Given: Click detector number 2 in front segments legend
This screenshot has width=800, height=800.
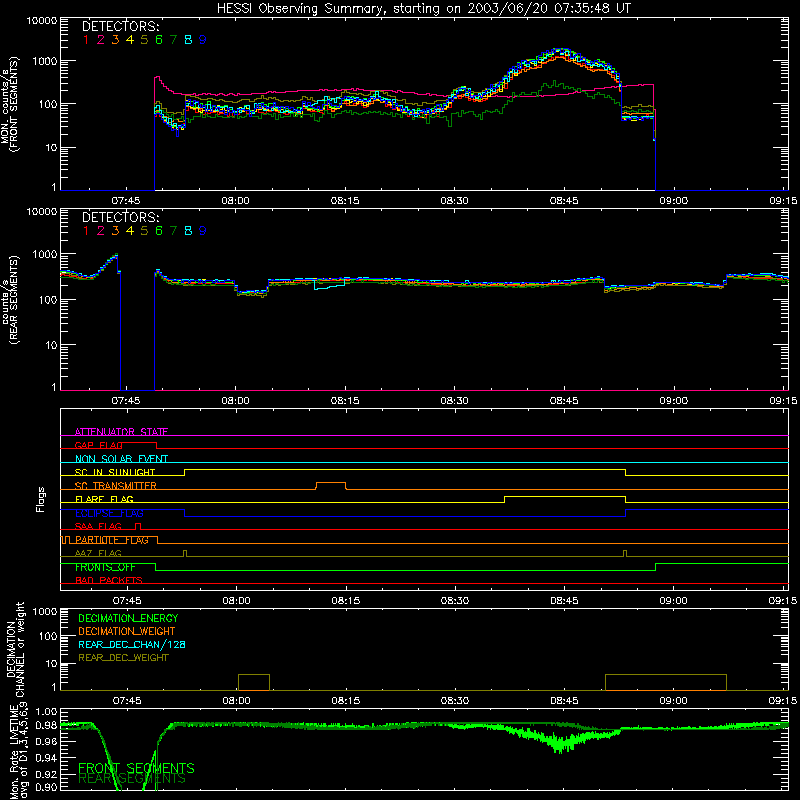Looking at the screenshot, I should tap(101, 40).
